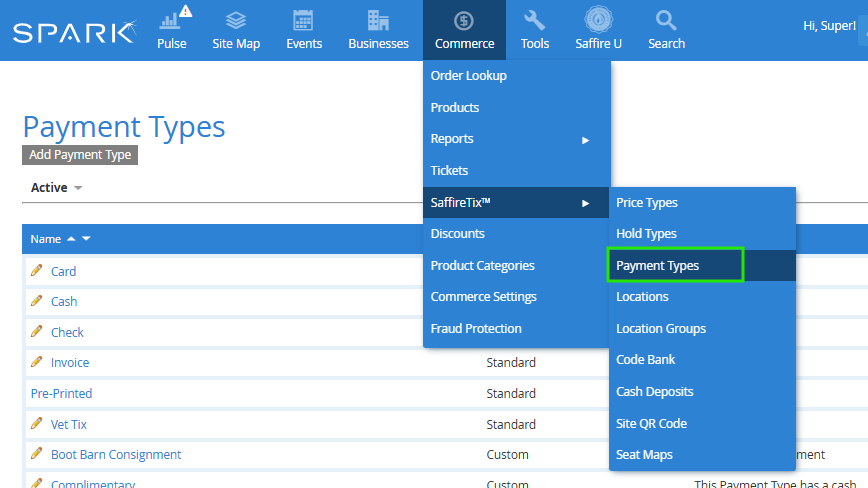Click the Pulse warning alert badge

tap(186, 11)
